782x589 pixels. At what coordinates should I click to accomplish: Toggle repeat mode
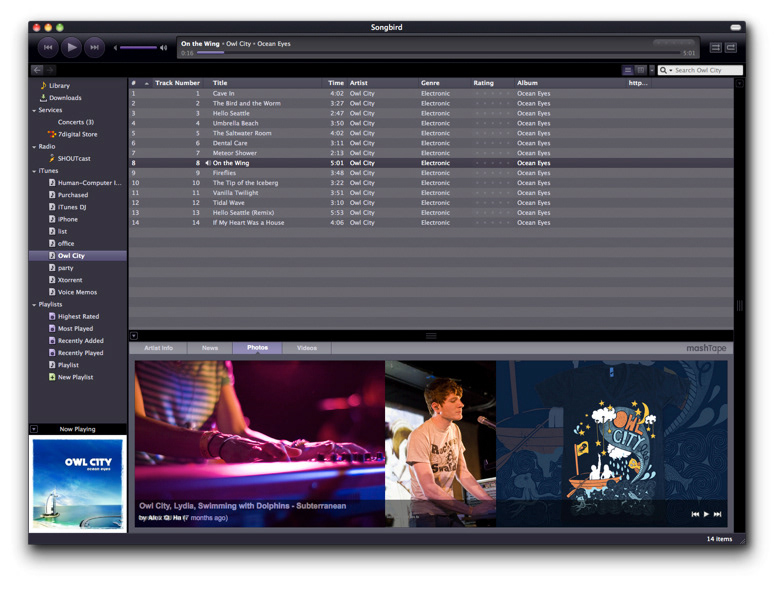click(x=731, y=47)
